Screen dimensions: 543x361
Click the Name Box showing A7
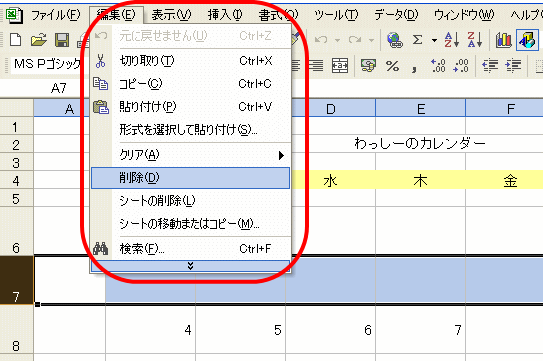[58, 88]
